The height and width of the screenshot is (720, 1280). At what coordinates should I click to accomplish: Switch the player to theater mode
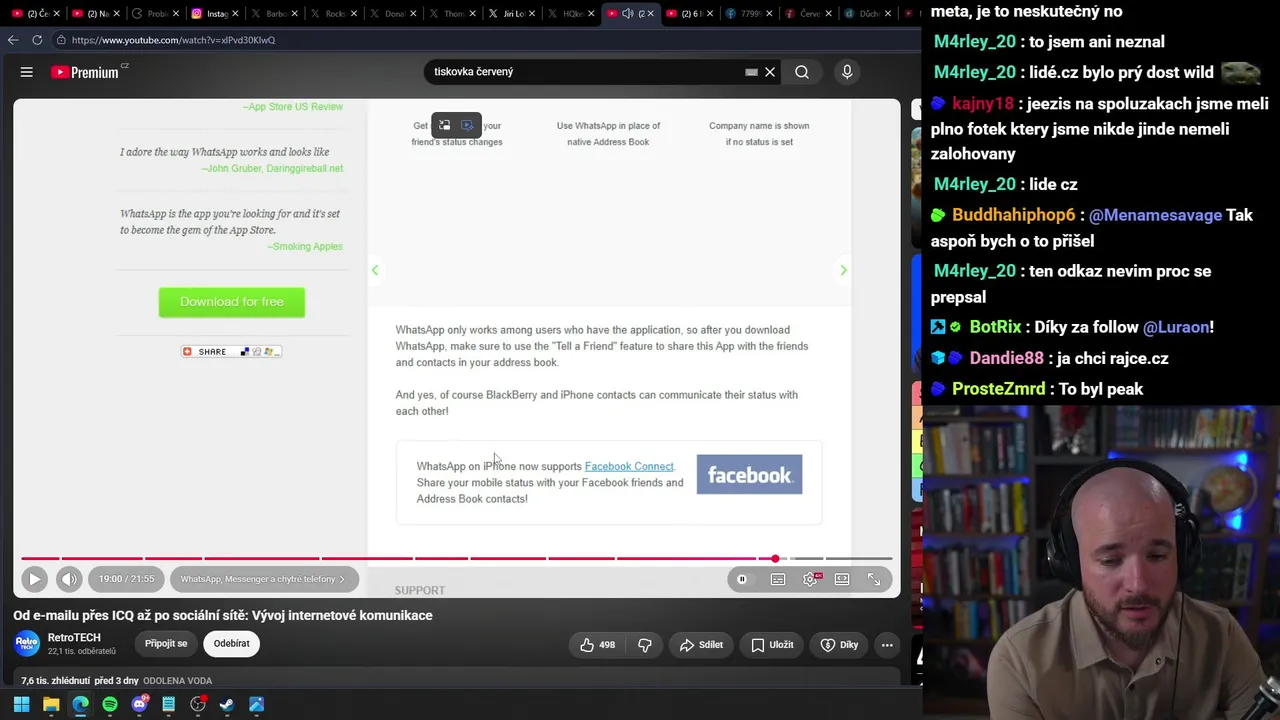842,579
